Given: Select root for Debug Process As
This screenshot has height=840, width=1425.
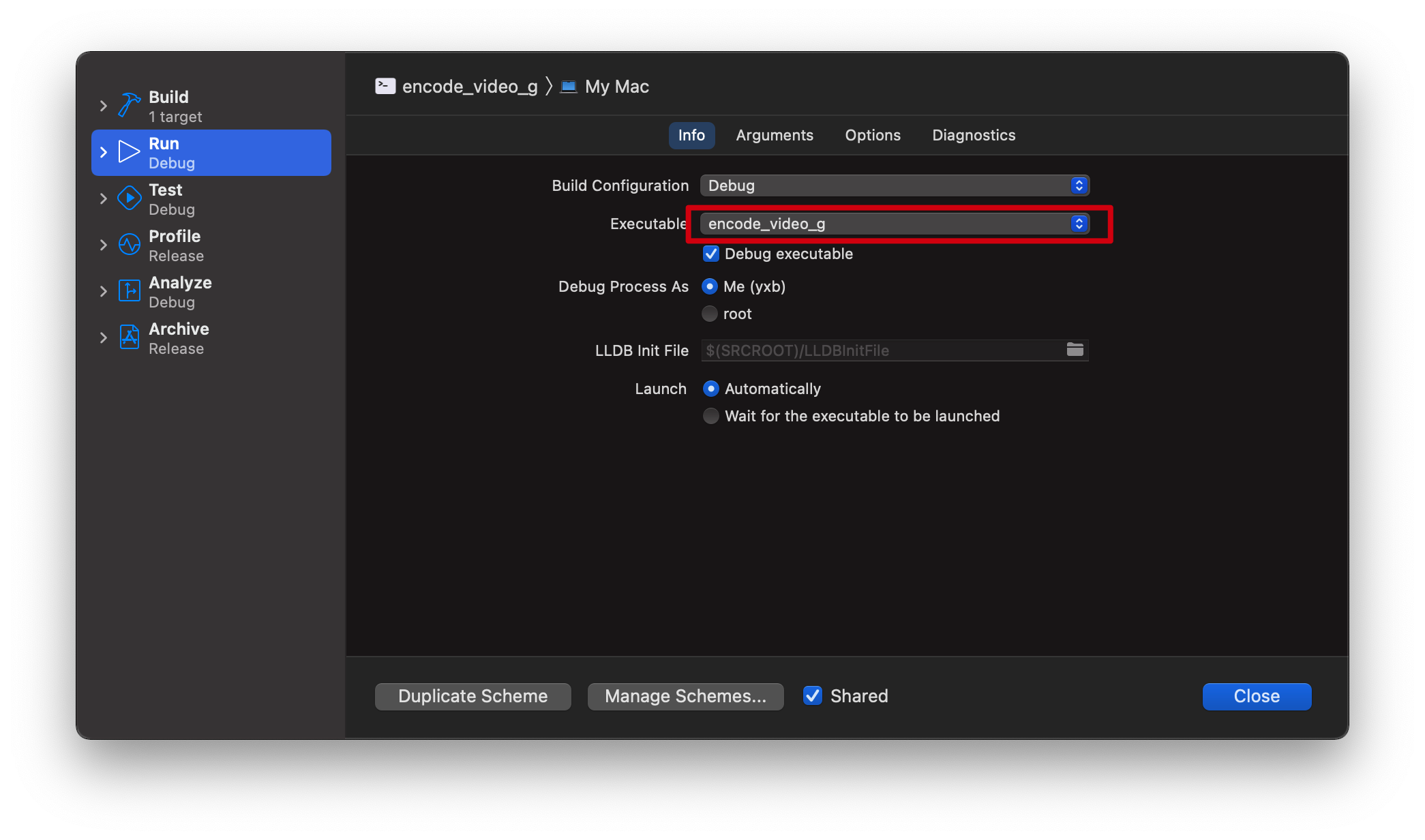Looking at the screenshot, I should (710, 314).
